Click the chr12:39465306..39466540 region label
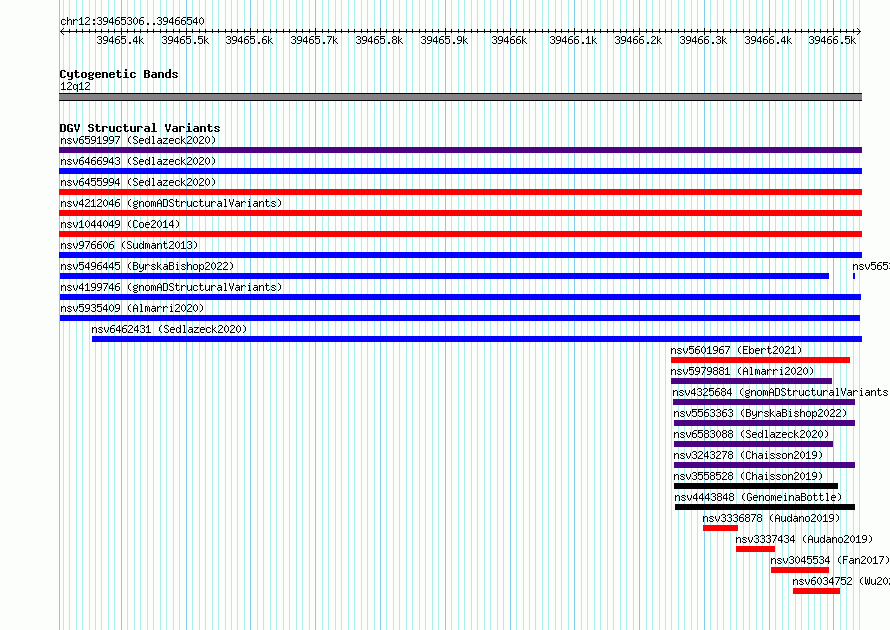 coord(132,21)
